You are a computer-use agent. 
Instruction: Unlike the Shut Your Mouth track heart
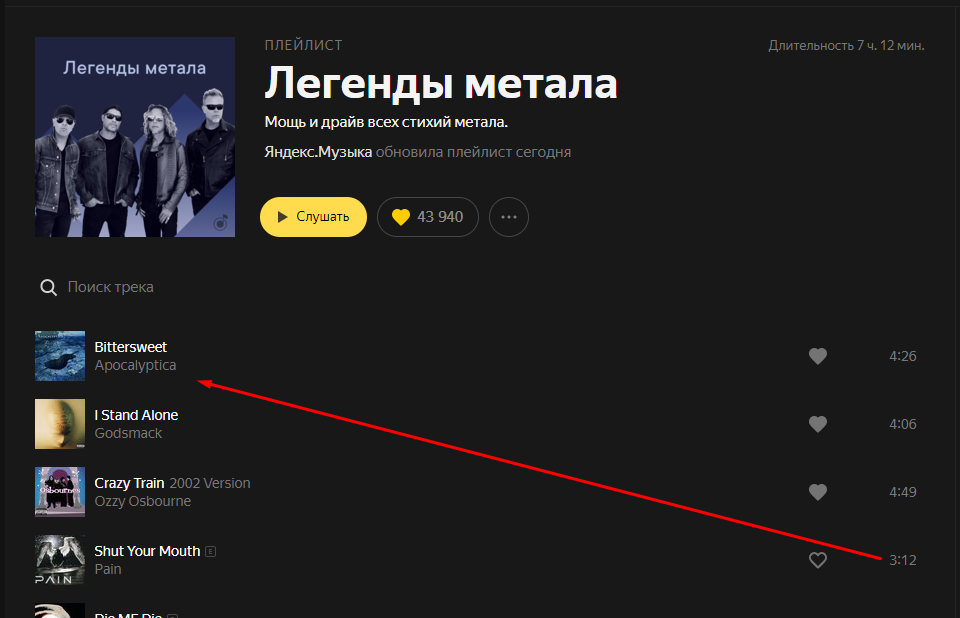pos(817,560)
